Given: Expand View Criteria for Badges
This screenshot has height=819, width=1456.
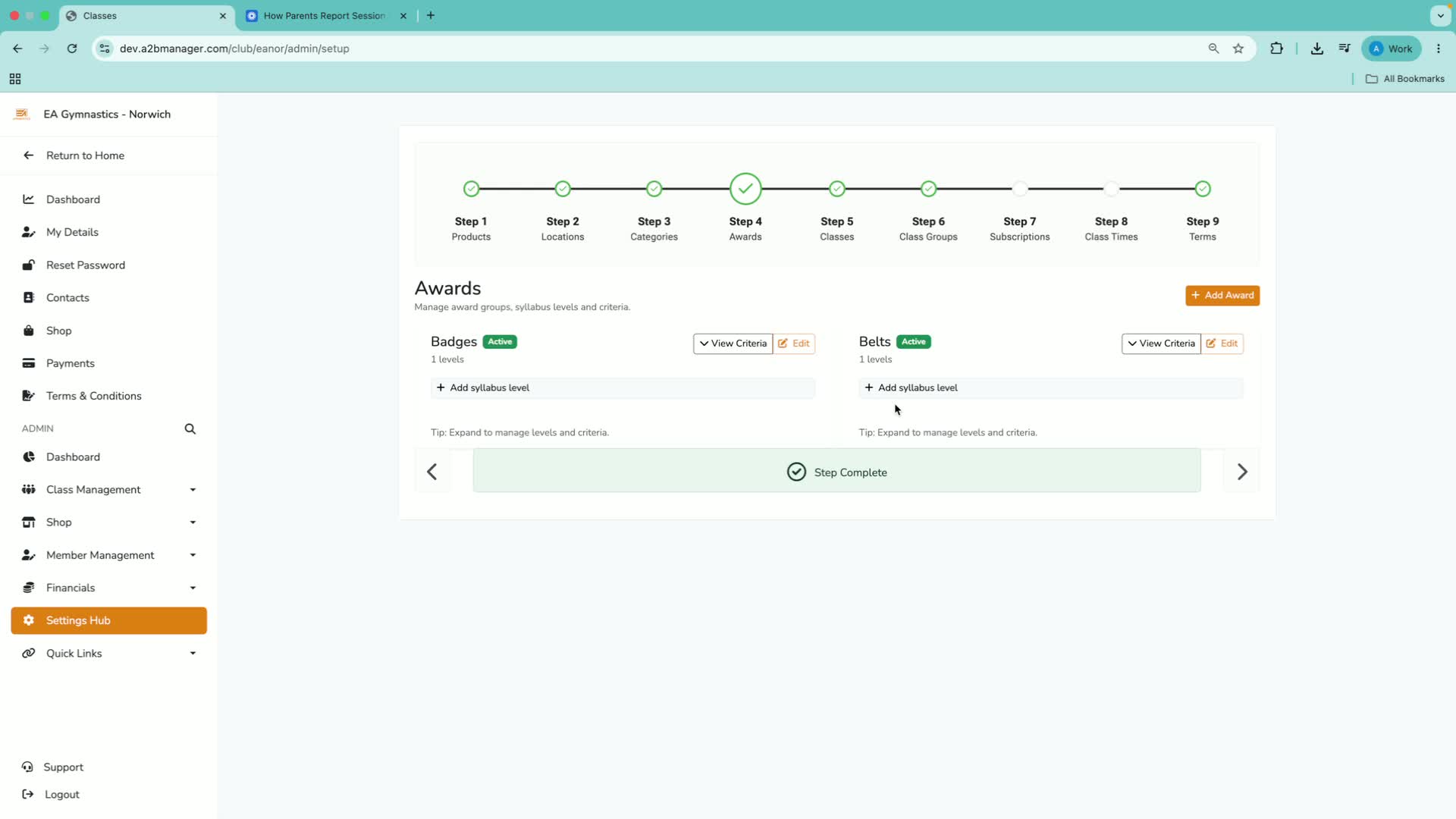Looking at the screenshot, I should click(x=733, y=344).
